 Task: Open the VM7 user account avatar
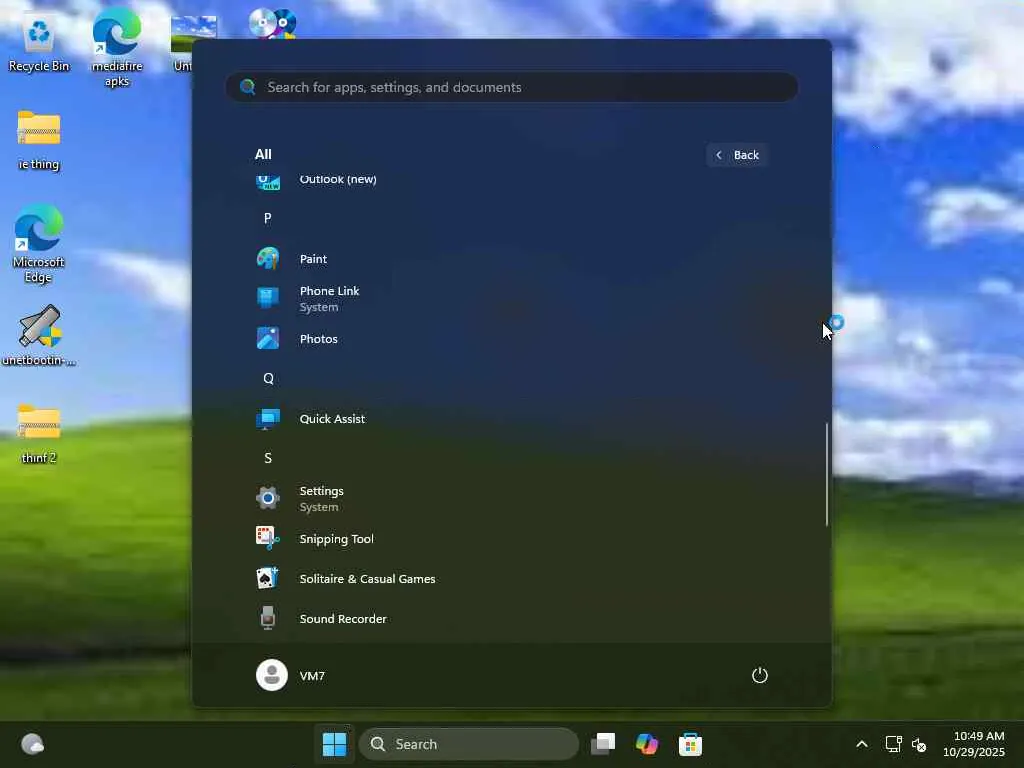[x=272, y=675]
